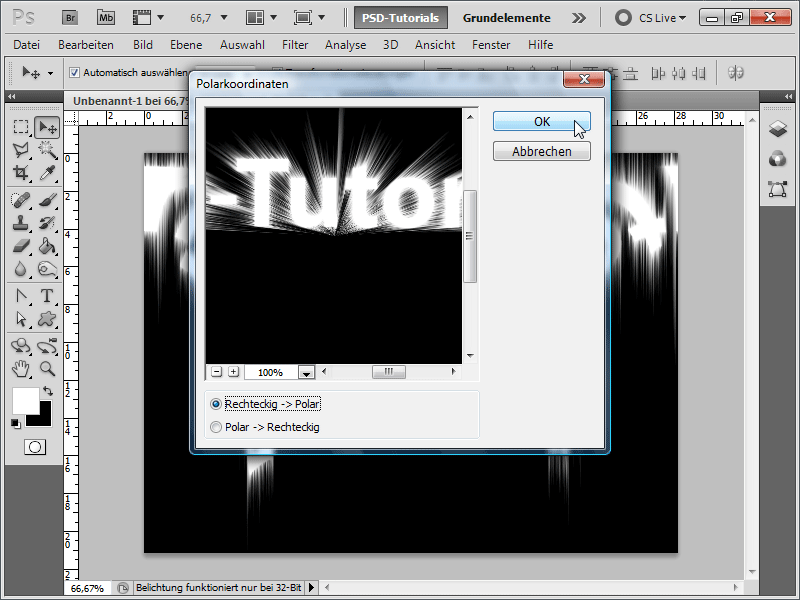Click the Abbrechen button
Viewport: 800px width, 600px height.
point(542,152)
